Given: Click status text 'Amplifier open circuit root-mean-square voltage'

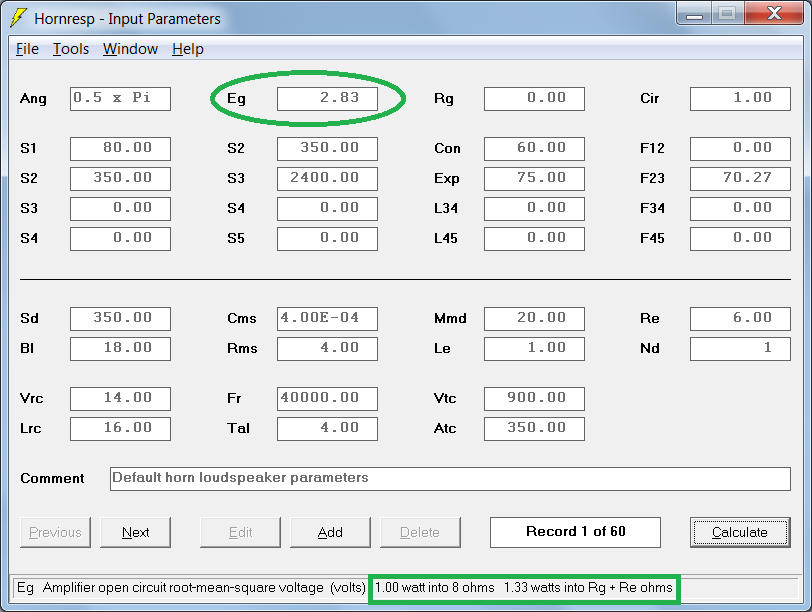Looking at the screenshot, I should tap(183, 588).
